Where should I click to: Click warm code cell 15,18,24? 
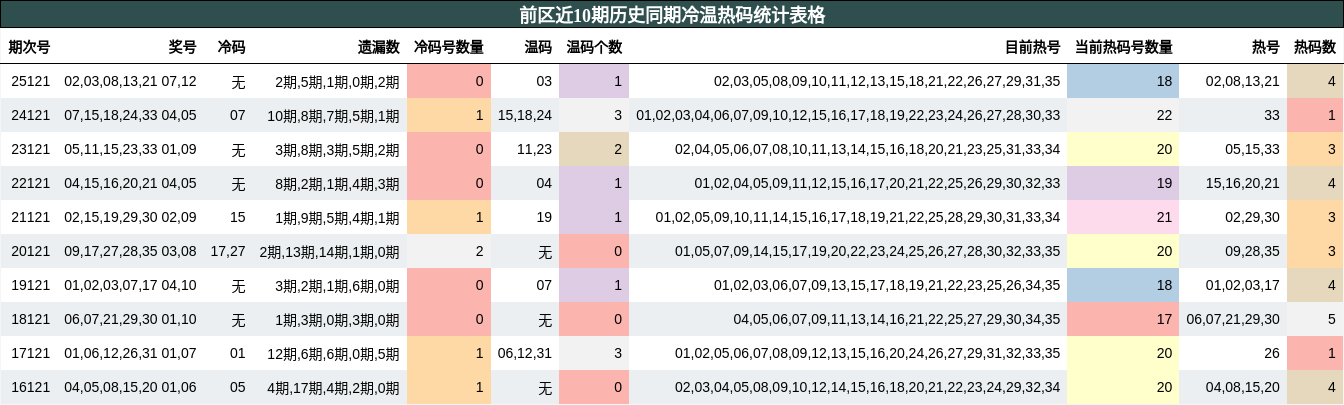tap(525, 115)
